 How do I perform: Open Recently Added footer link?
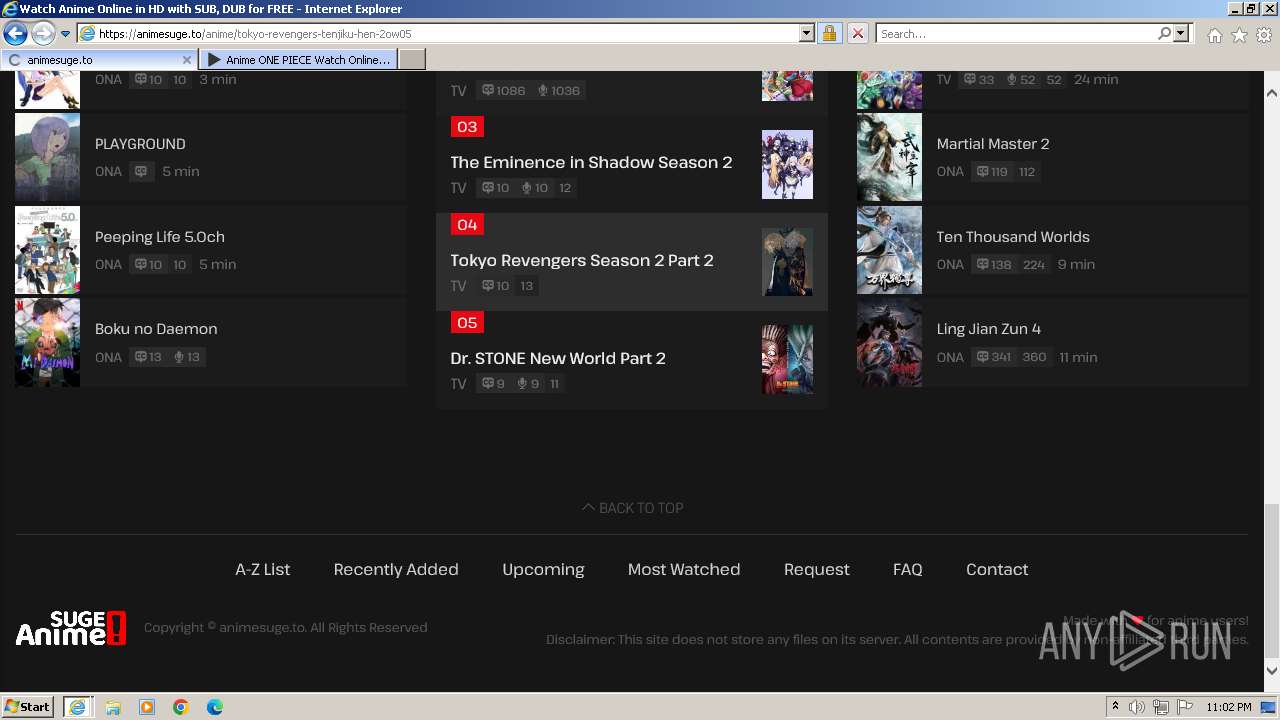pyautogui.click(x=396, y=569)
